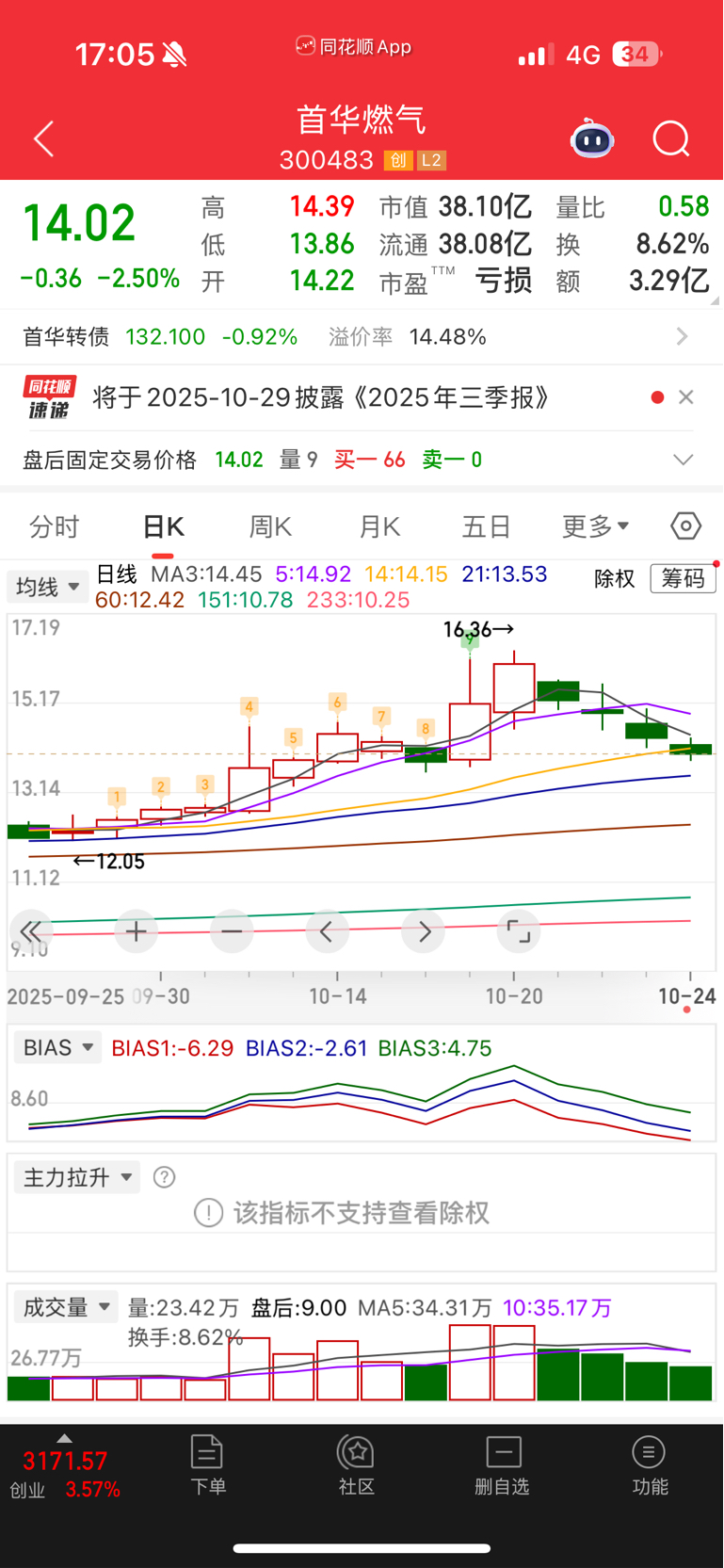The height and width of the screenshot is (1568, 724).
Task: Tap the 同花顺速递 news logo
Action: [x=49, y=397]
